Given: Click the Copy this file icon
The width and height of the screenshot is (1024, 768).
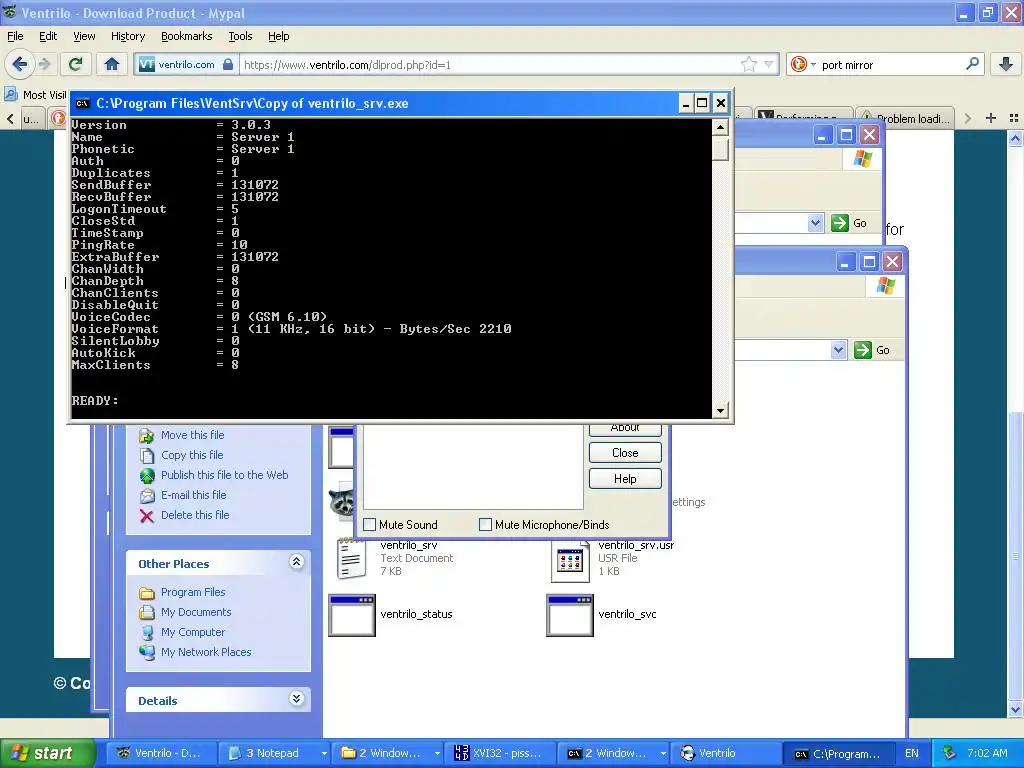Looking at the screenshot, I should click(147, 455).
